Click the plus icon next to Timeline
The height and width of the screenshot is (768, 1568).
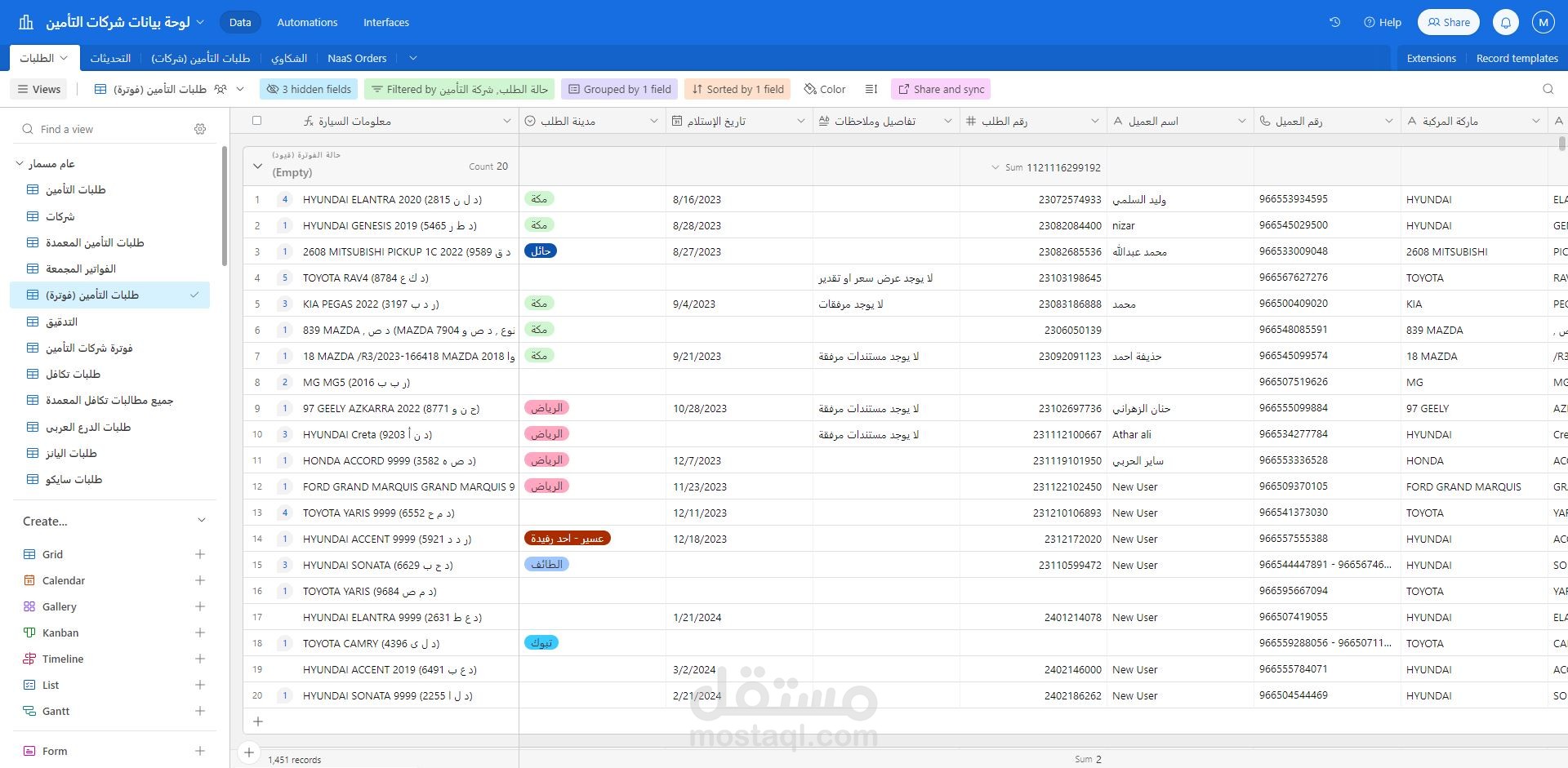coord(200,659)
